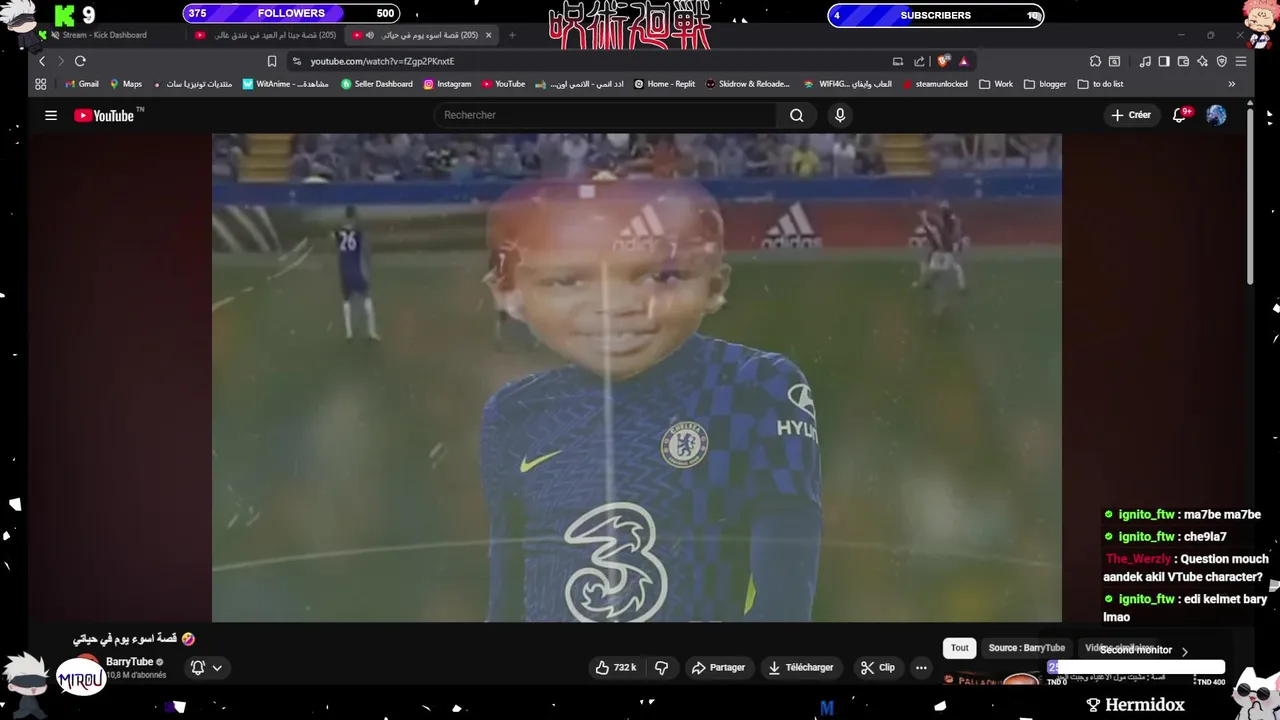The image size is (1280, 720).
Task: Click the YouTube search magnifier button
Action: pyautogui.click(x=796, y=115)
